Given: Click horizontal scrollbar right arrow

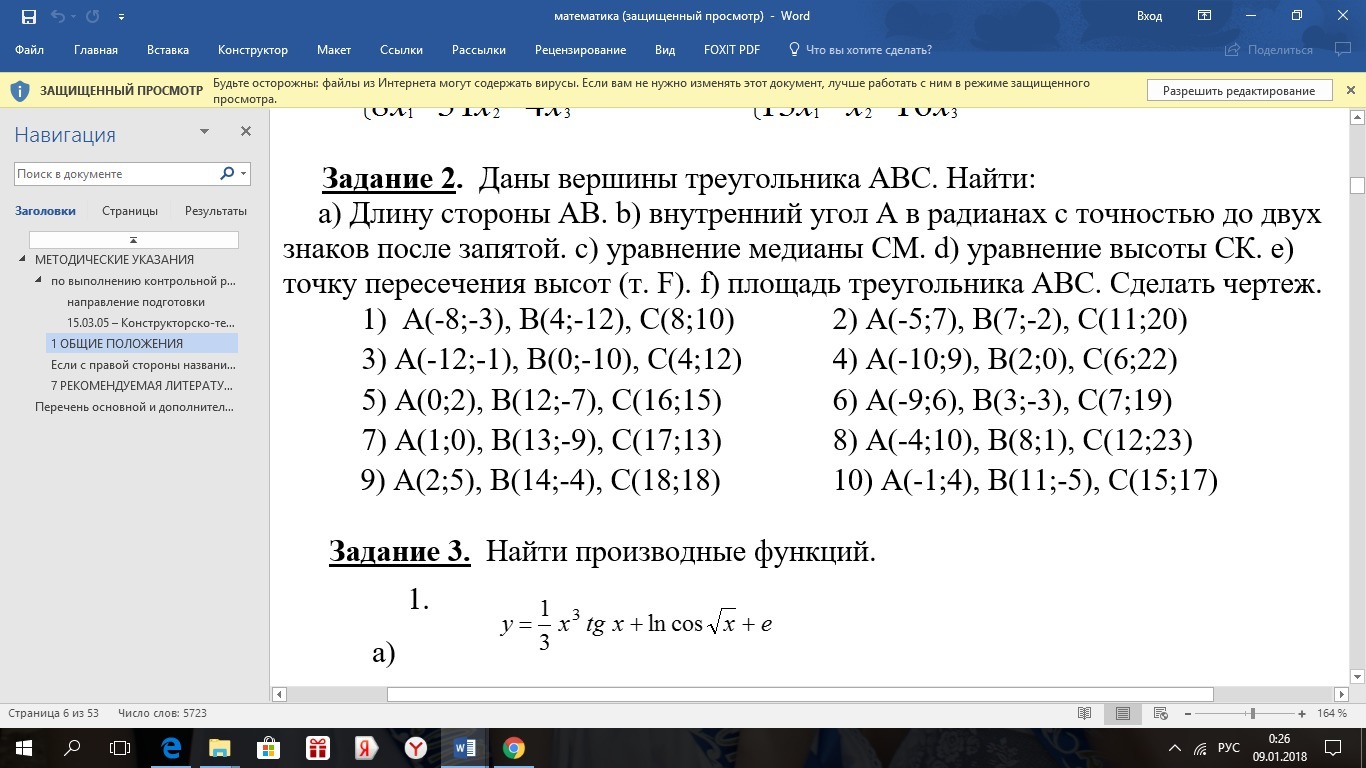Looking at the screenshot, I should pos(1340,694).
